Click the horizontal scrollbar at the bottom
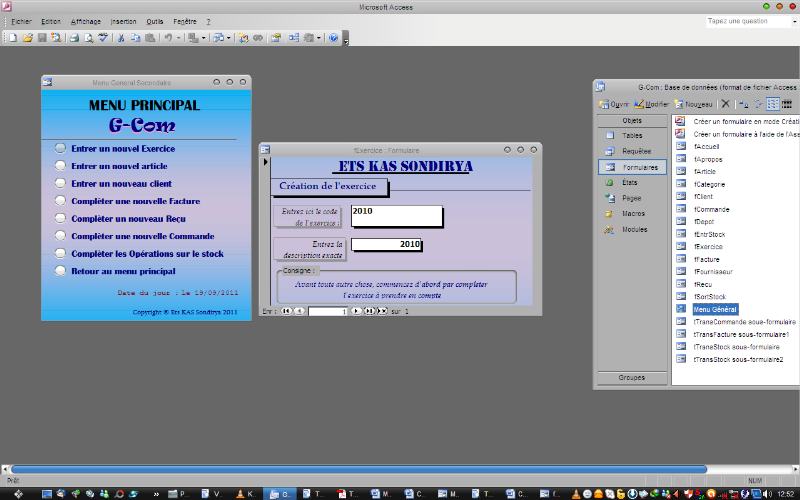The image size is (800, 500). point(360,468)
